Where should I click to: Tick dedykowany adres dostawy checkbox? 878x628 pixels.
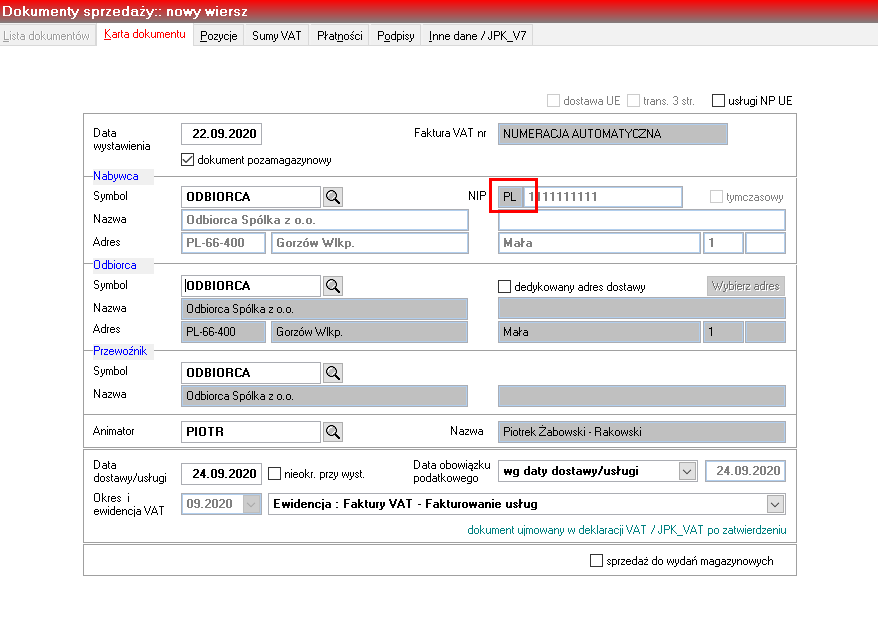(x=504, y=287)
